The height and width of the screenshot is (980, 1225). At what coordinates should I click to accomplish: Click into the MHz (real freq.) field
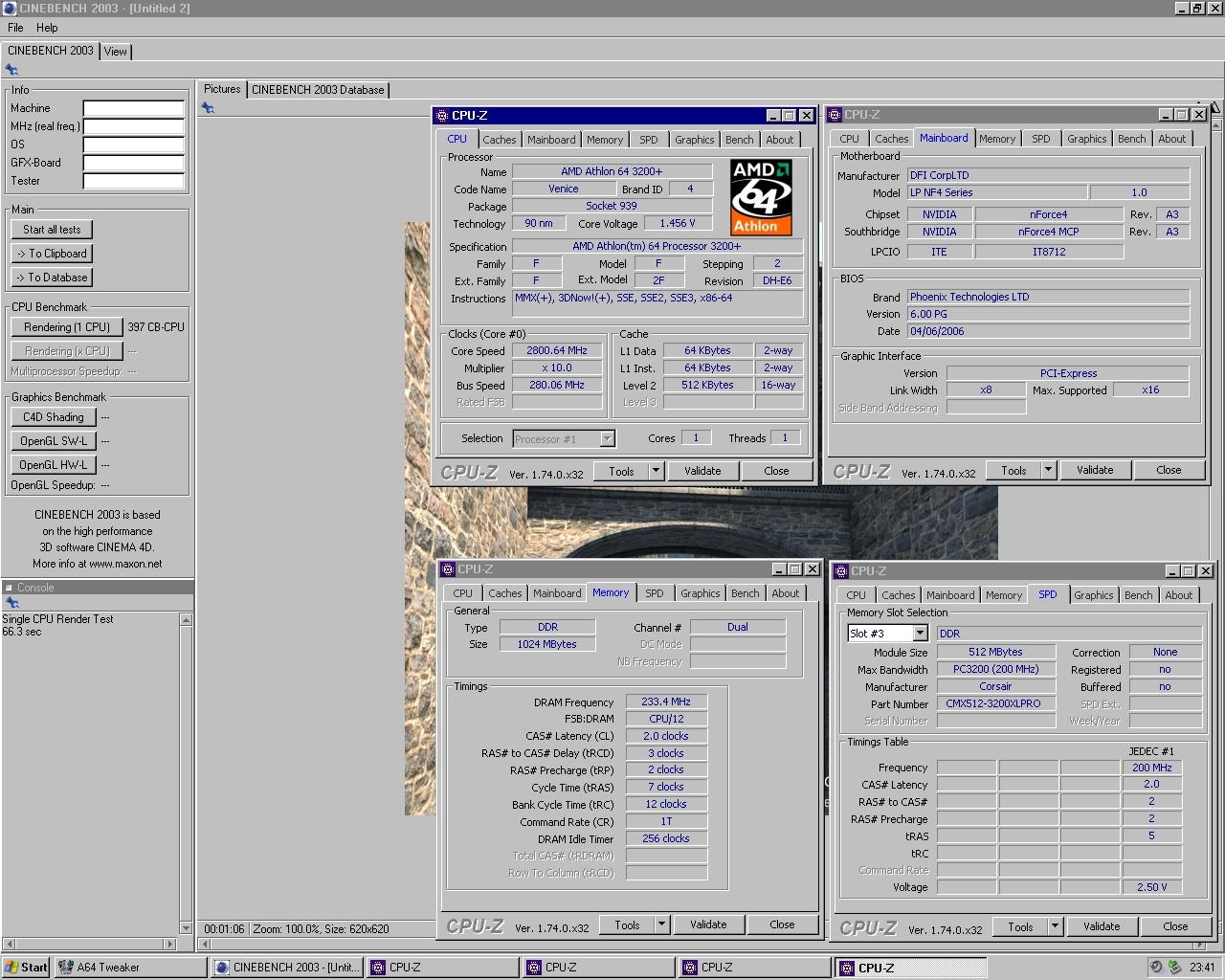pos(133,126)
